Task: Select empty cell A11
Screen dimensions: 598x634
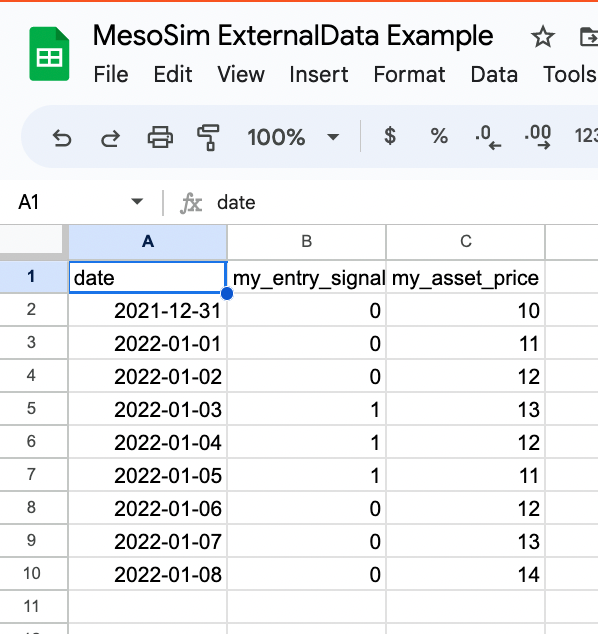Action: [148, 607]
